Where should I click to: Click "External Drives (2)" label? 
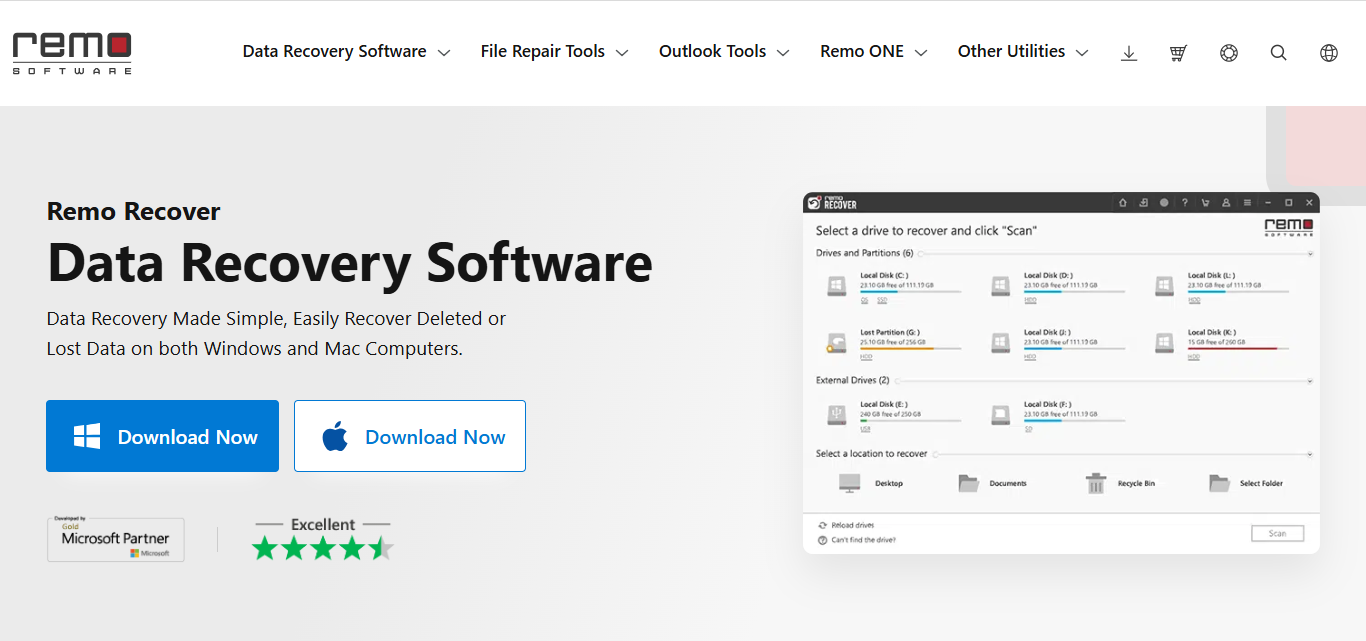pos(852,380)
